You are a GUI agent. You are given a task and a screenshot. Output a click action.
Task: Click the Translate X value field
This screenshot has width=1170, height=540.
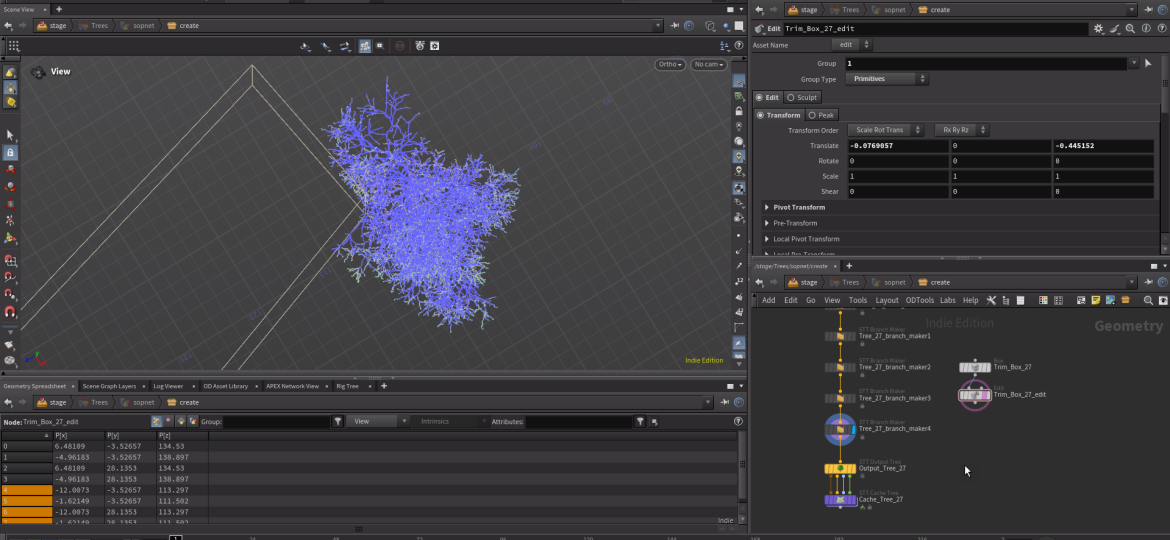pyautogui.click(x=897, y=146)
